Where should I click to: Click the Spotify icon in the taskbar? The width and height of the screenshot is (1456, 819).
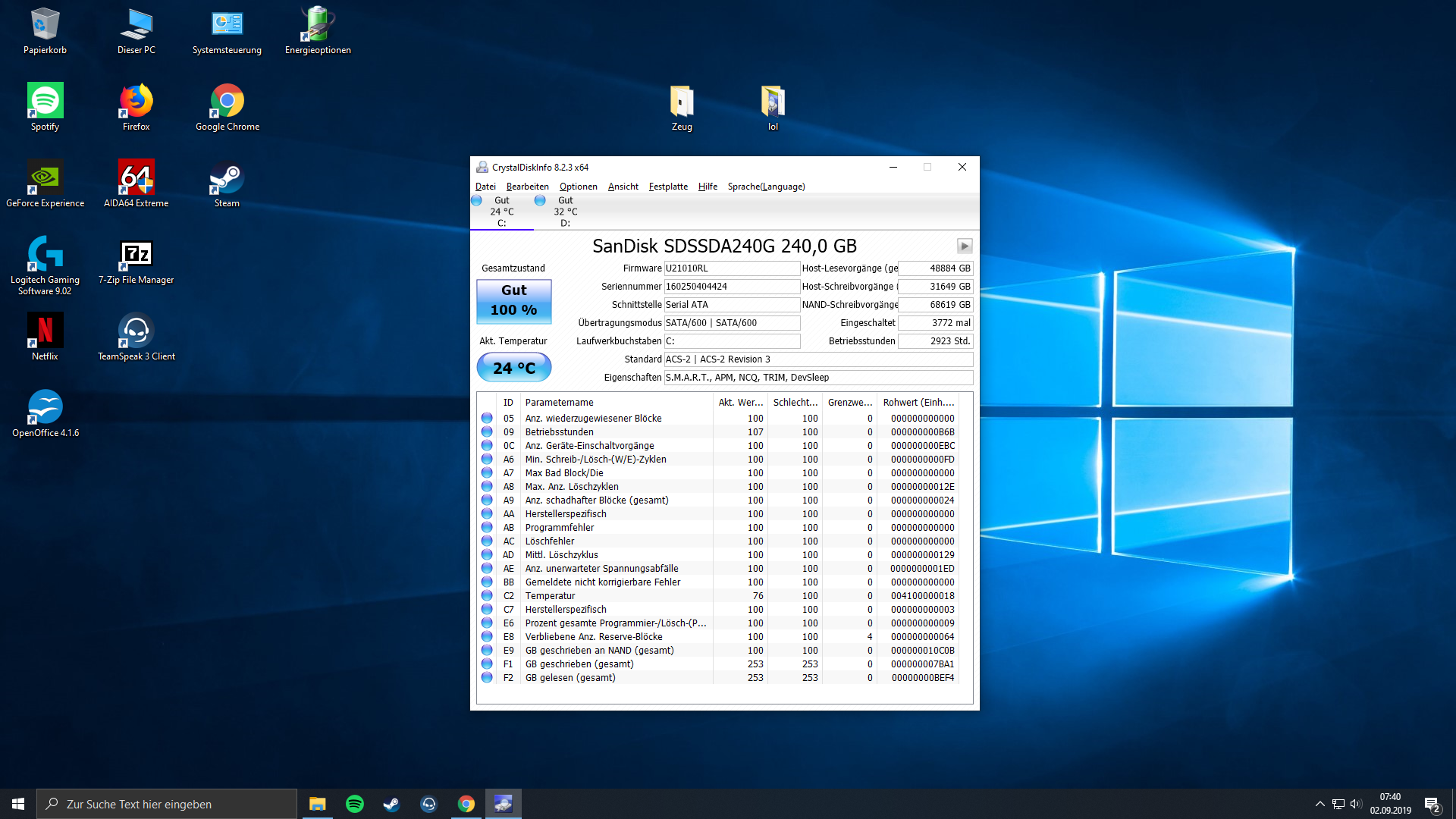pyautogui.click(x=354, y=804)
